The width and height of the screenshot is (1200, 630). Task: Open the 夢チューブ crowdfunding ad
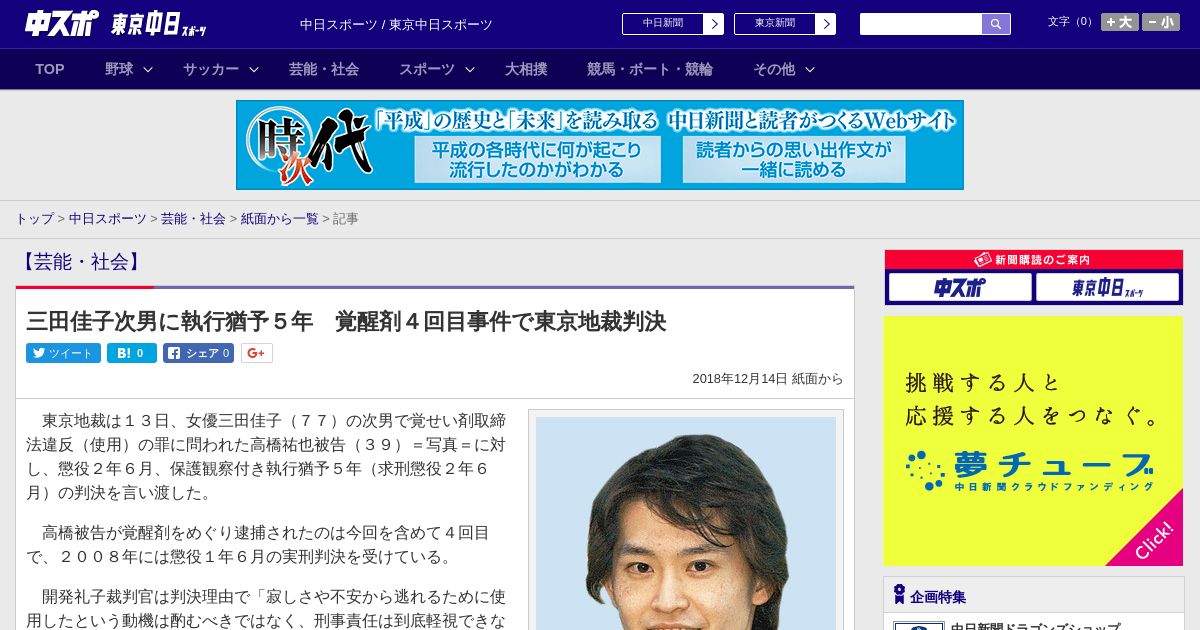(1033, 441)
